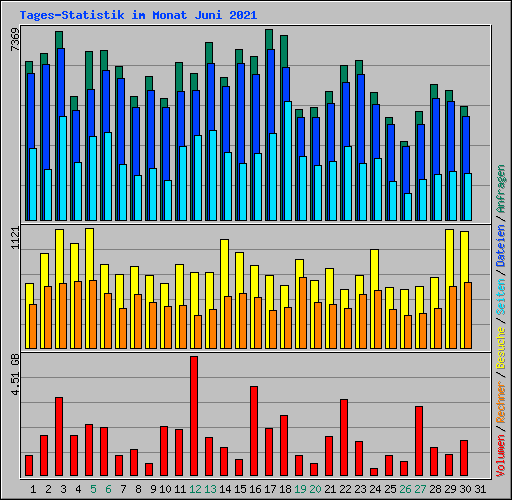Click the red volume bar for day 3
The width and height of the screenshot is (512, 500).
(x=59, y=436)
